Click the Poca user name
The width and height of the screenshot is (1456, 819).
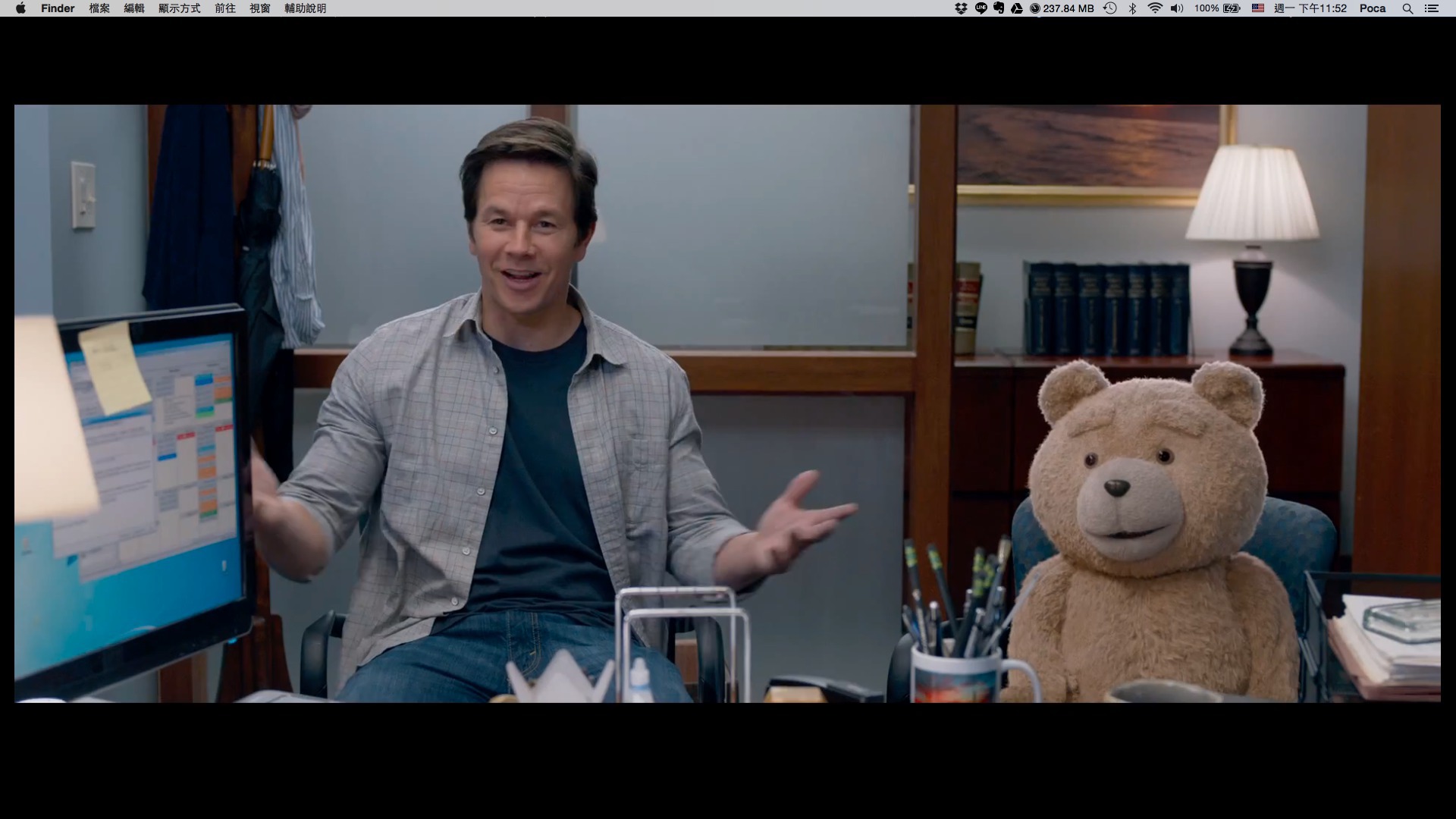1373,8
